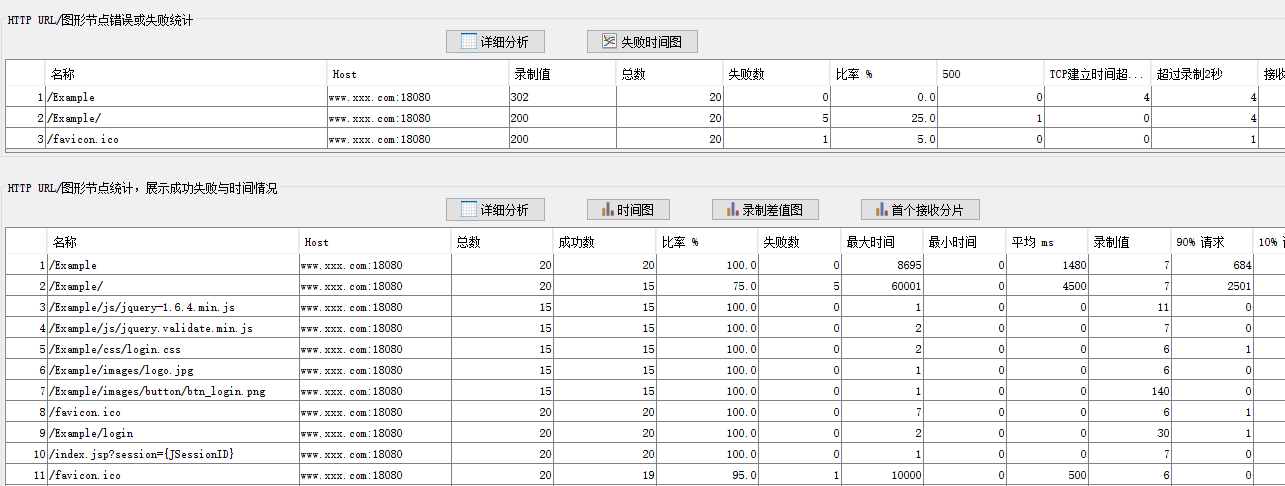
Task: Click the 平均 ms column header
Action: click(1046, 242)
